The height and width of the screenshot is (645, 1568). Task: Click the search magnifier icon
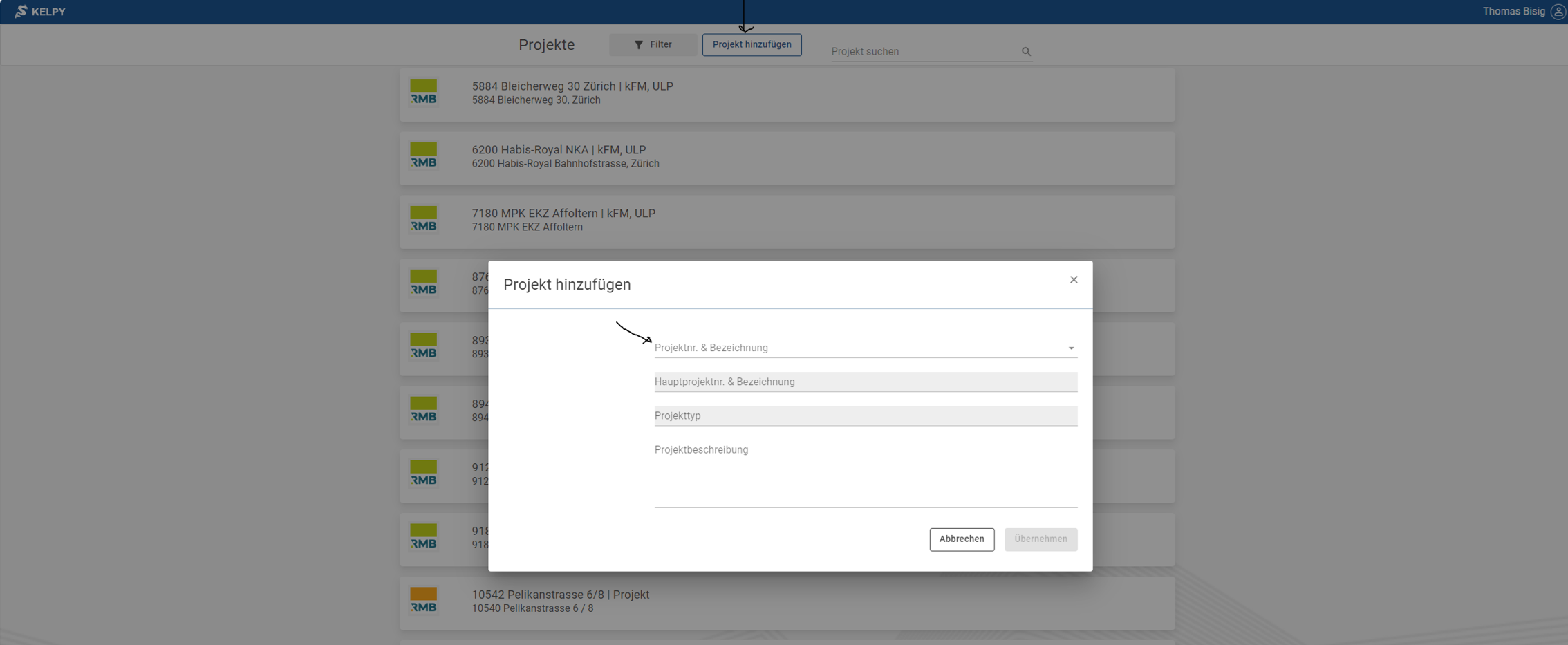(1026, 51)
